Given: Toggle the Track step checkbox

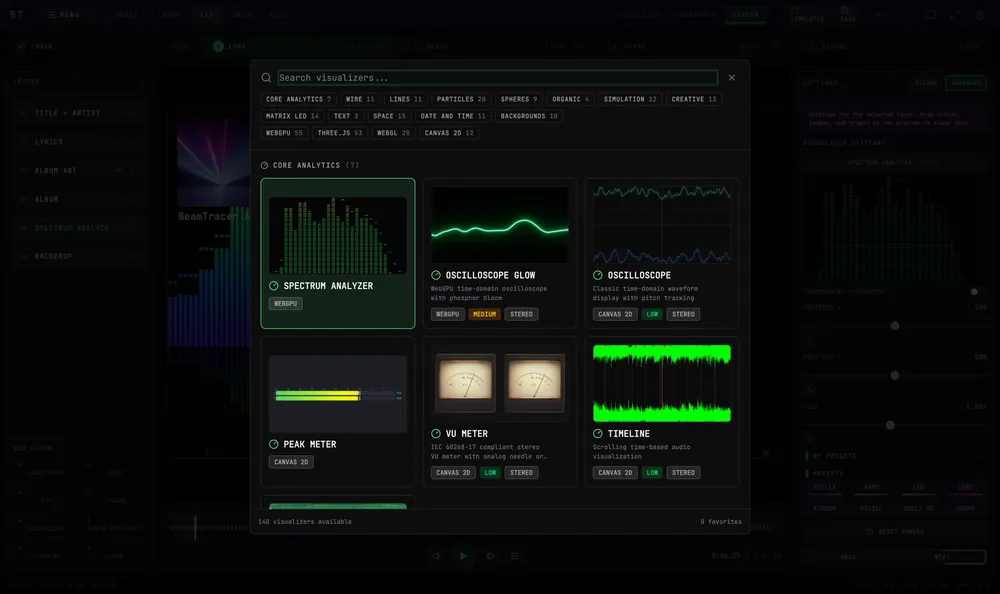Looking at the screenshot, I should point(20,46).
